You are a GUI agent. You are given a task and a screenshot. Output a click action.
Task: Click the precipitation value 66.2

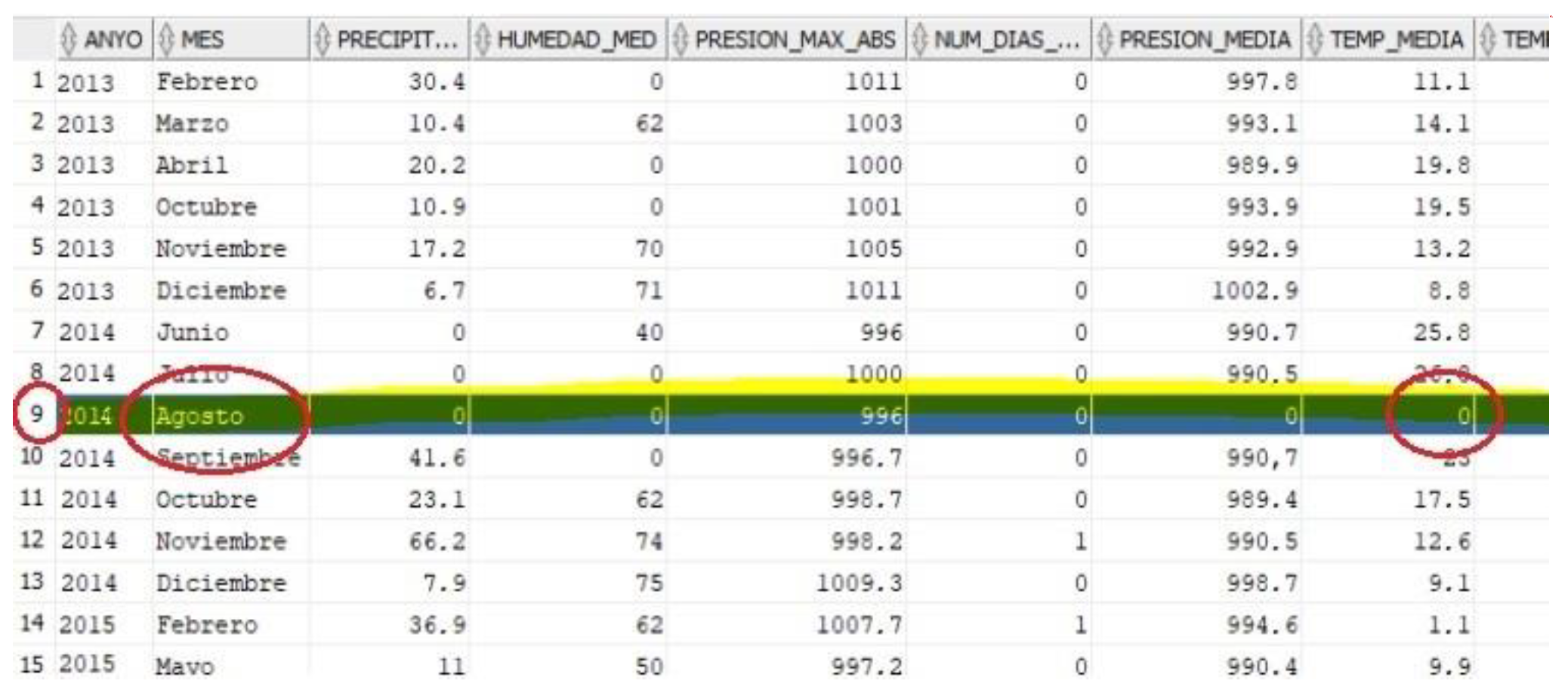(437, 541)
